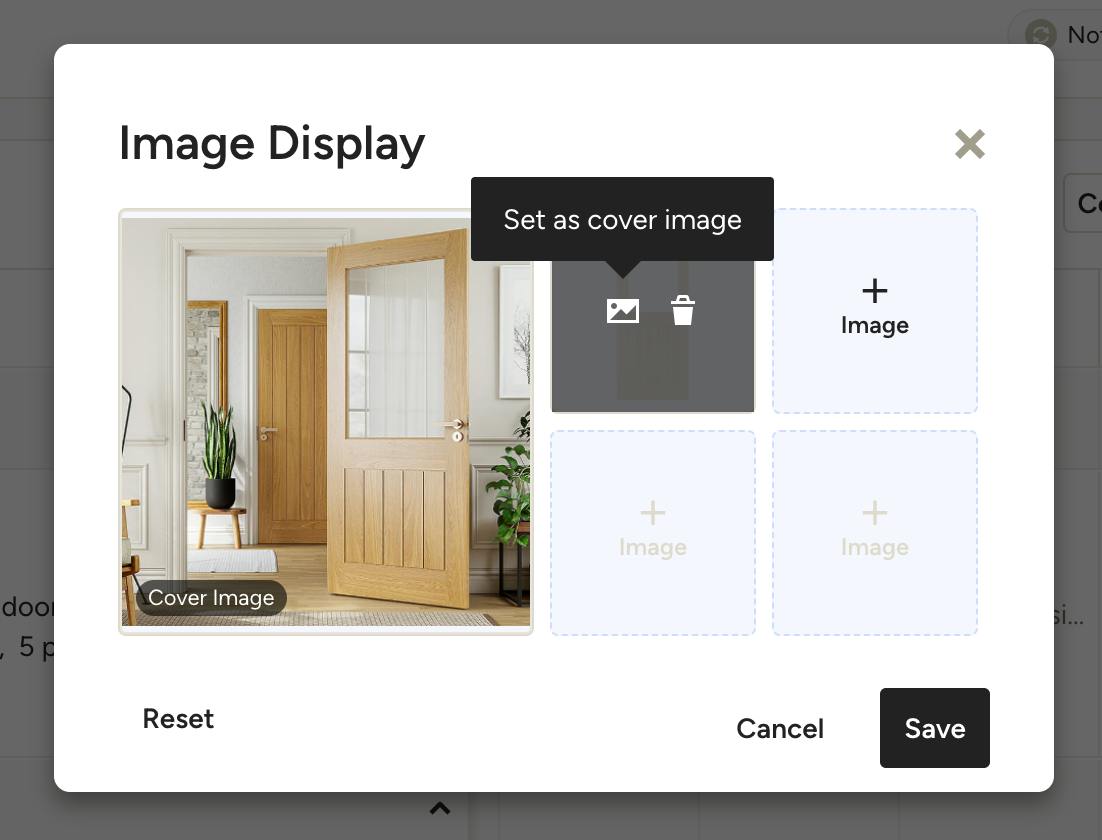Click Reset to restore images

coord(178,718)
